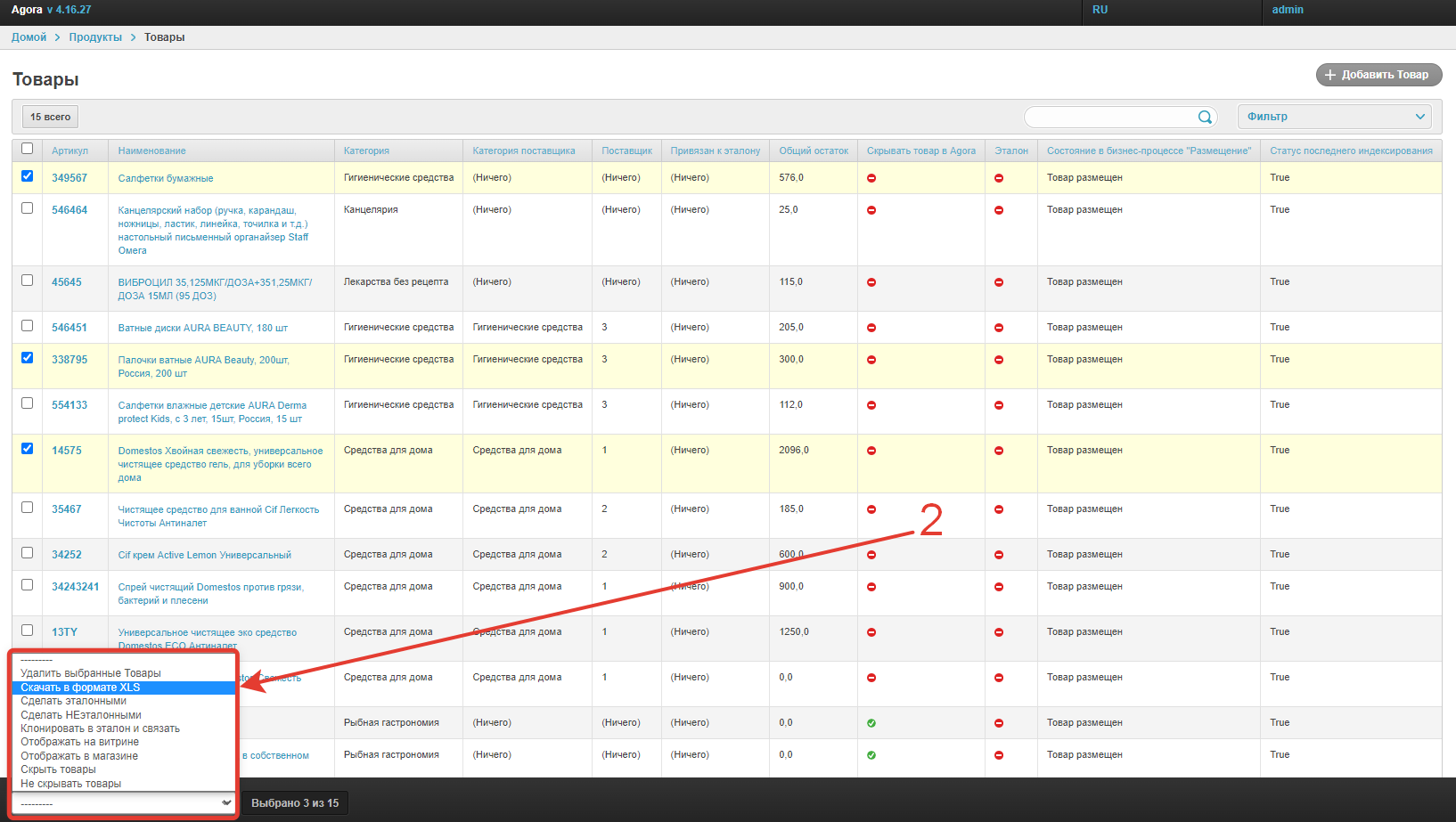Click the search magnifier icon

[x=1205, y=117]
